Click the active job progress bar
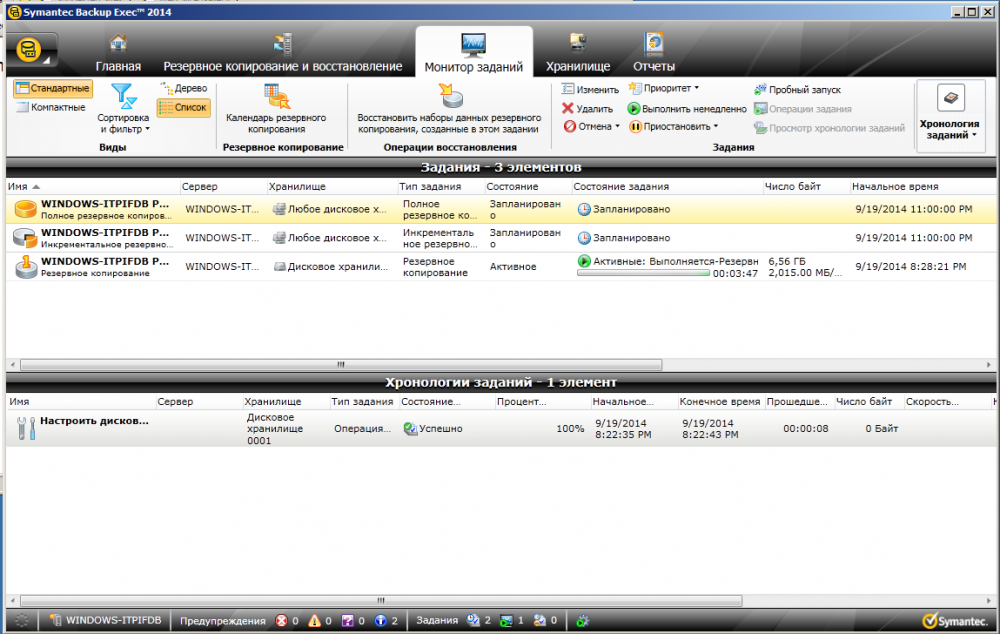The height and width of the screenshot is (634, 1000). [643, 273]
